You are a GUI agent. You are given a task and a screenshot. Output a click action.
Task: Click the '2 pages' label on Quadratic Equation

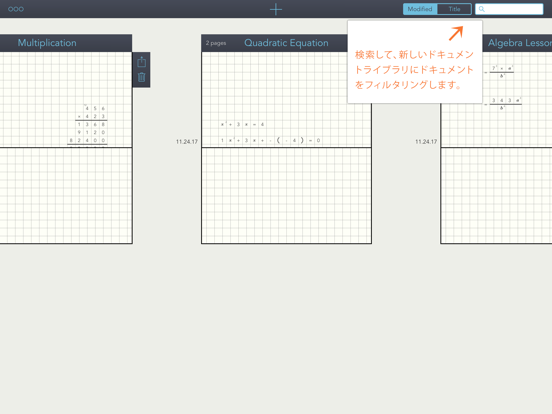(216, 43)
